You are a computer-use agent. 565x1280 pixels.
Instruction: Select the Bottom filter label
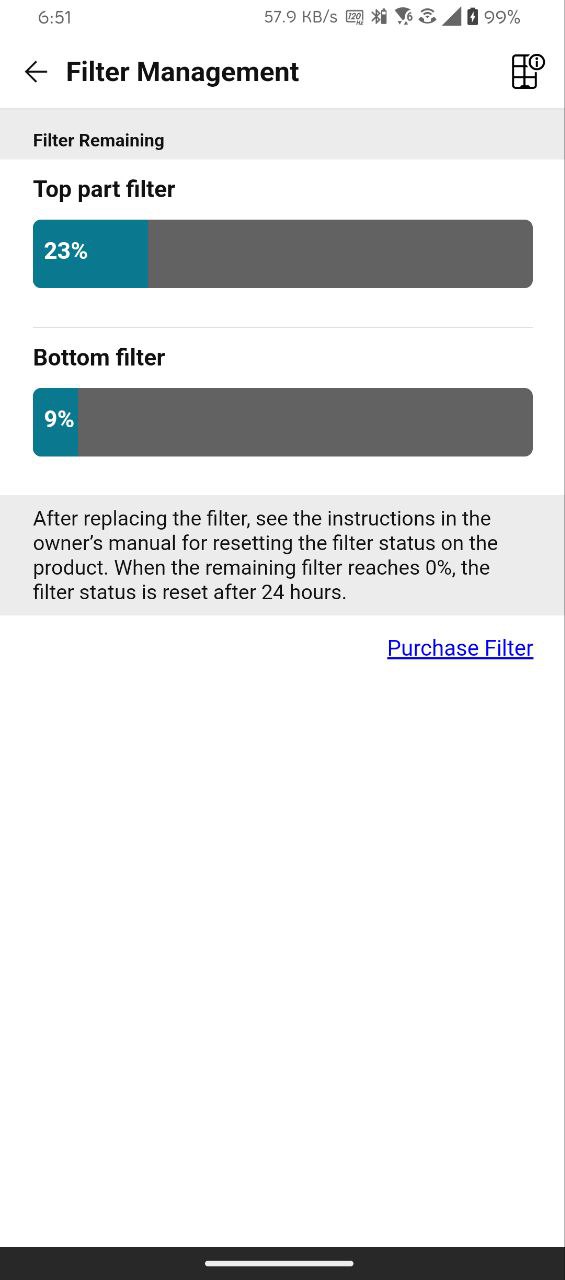(99, 357)
